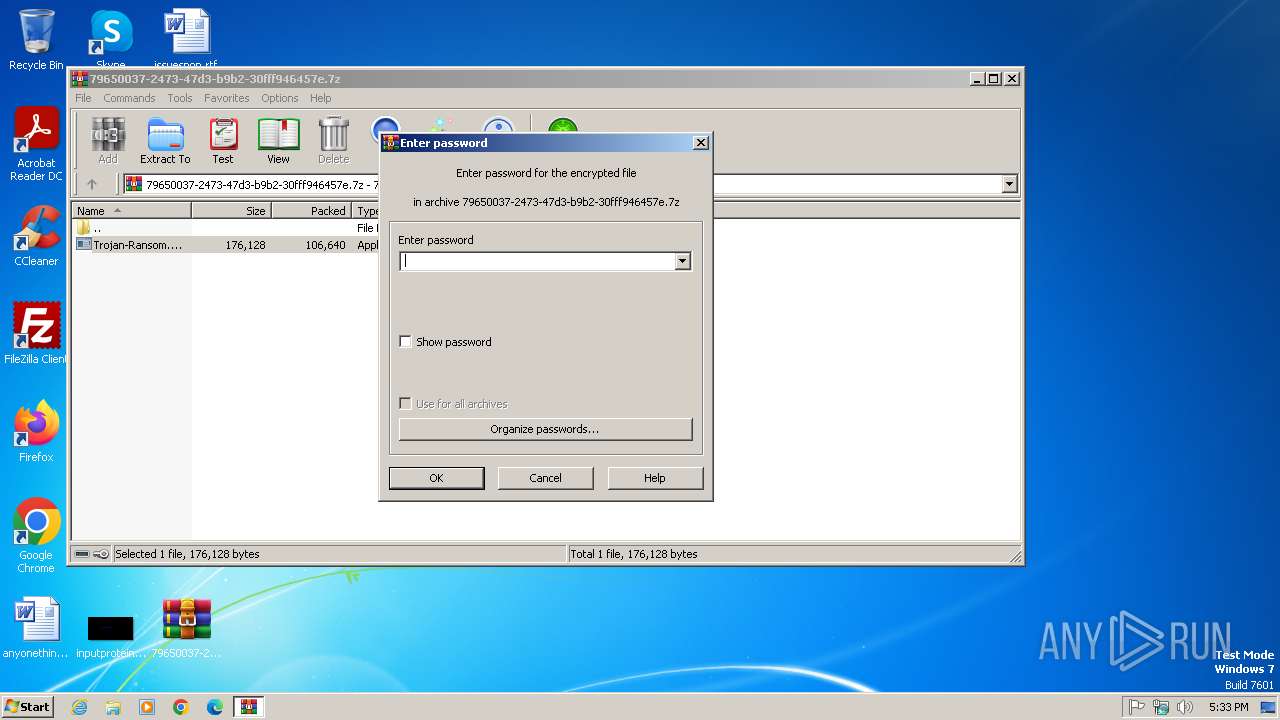1280x720 pixels.
Task: Click the Start button
Action: click(28, 707)
